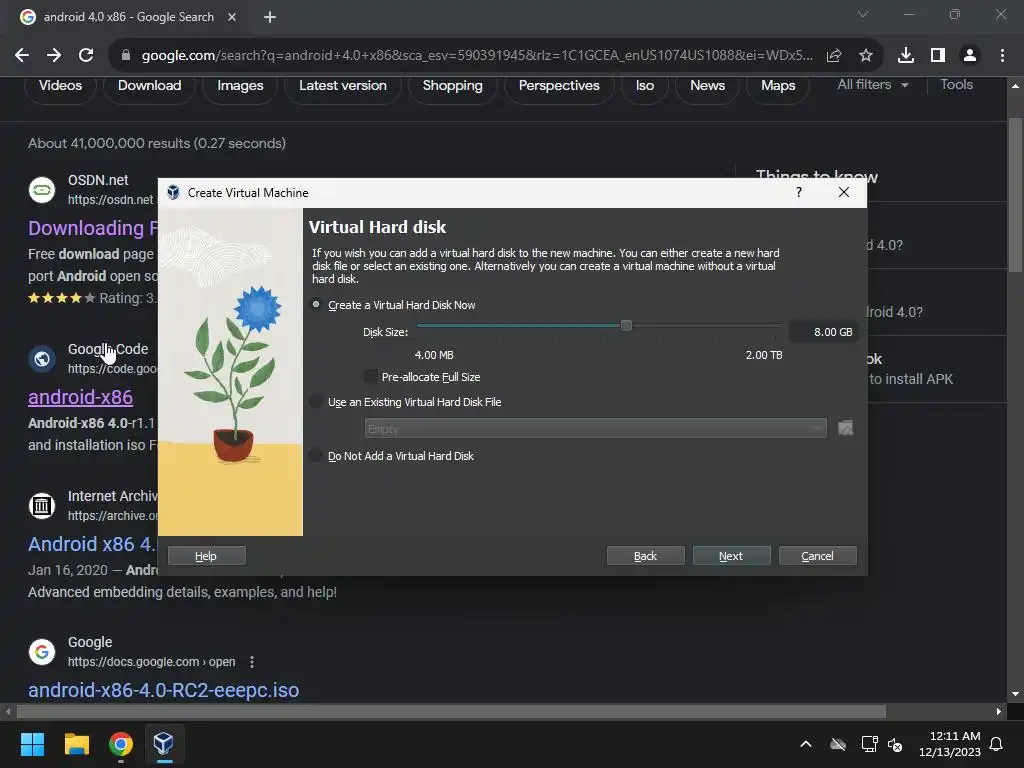The width and height of the screenshot is (1024, 768).
Task: Filter results by Iso
Action: 645,86
